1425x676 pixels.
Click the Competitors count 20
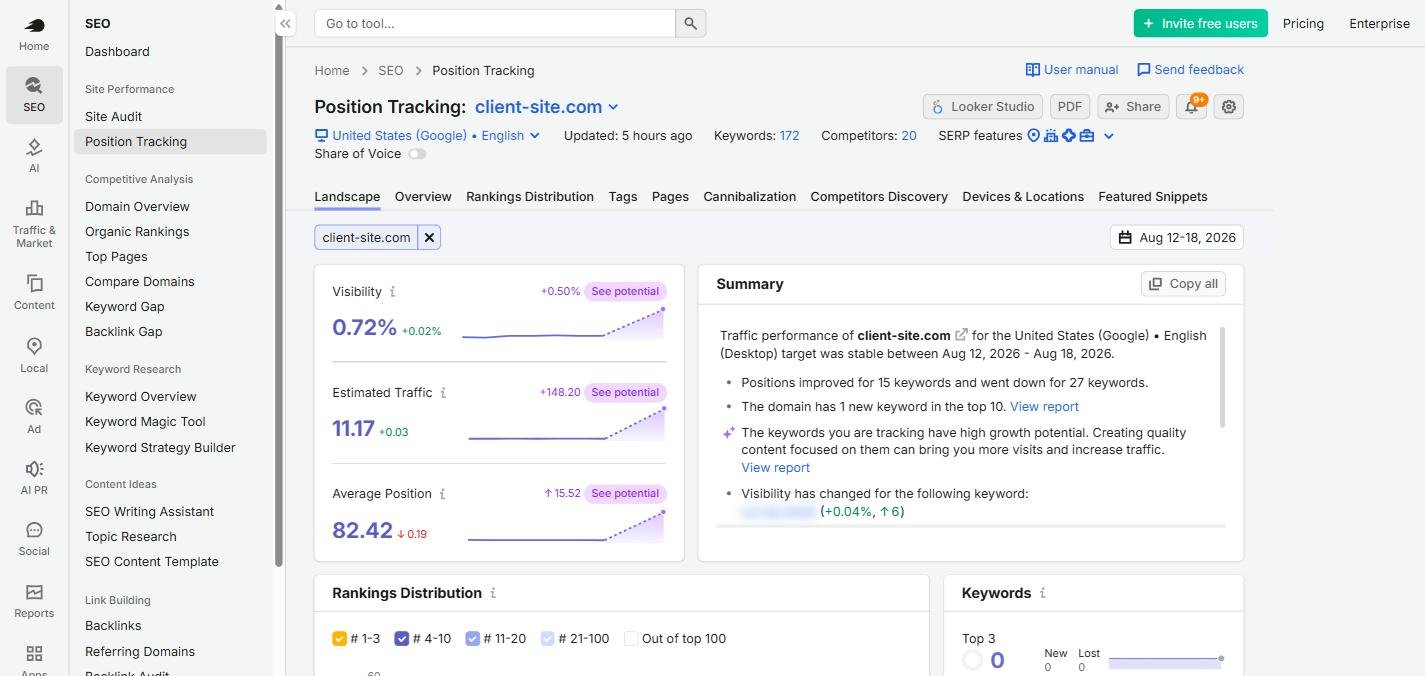coord(909,136)
